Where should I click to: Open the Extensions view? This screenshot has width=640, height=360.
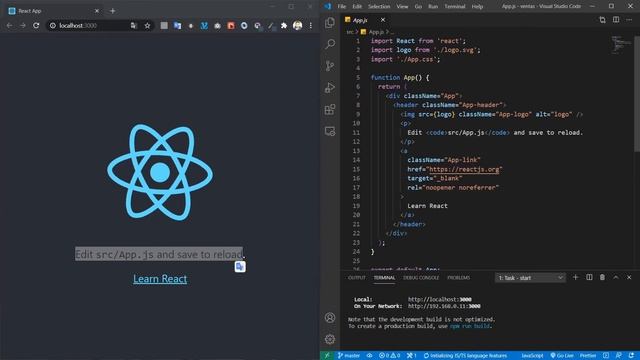[330, 109]
